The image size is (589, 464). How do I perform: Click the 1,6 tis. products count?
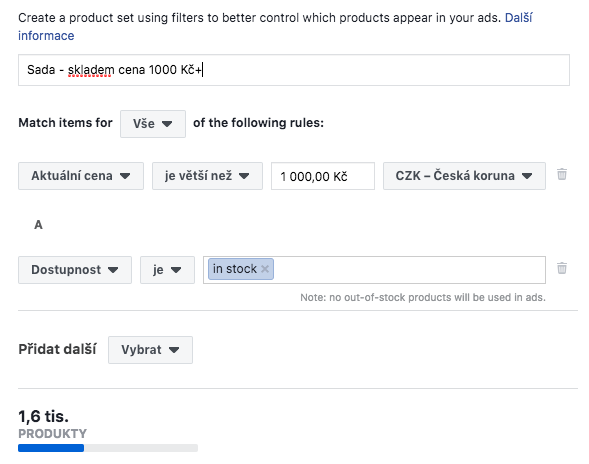[x=44, y=416]
